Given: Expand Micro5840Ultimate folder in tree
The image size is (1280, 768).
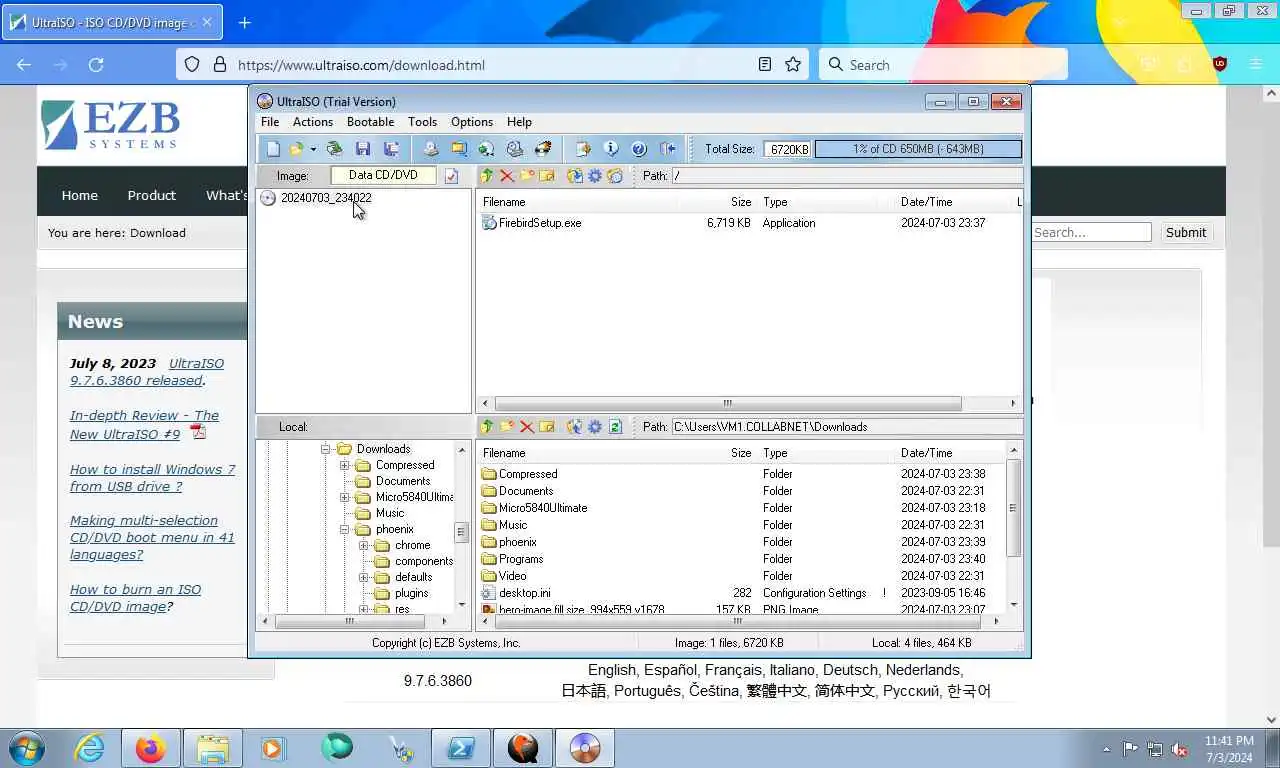Looking at the screenshot, I should point(345,497).
